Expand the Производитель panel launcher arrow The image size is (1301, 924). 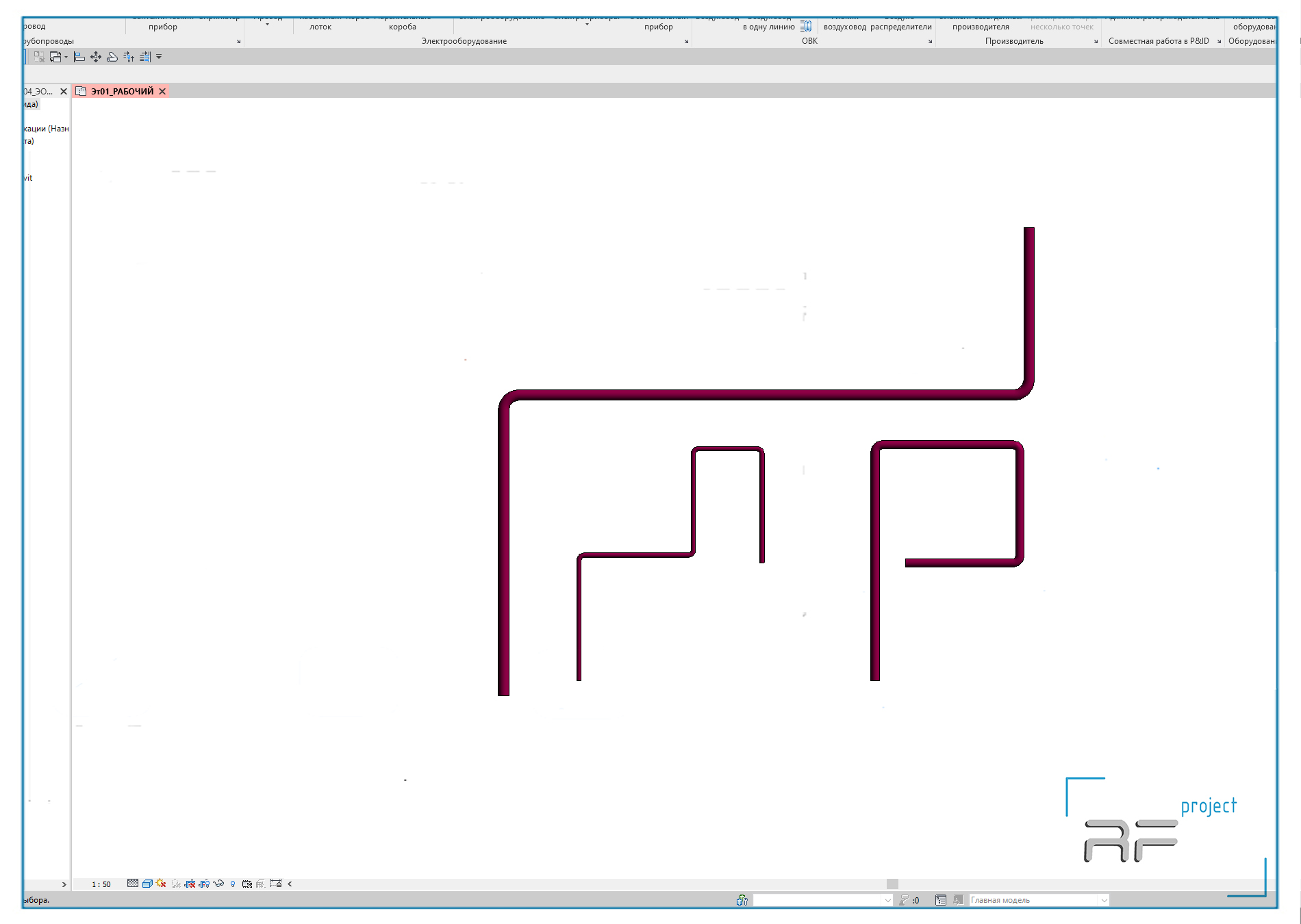1096,42
